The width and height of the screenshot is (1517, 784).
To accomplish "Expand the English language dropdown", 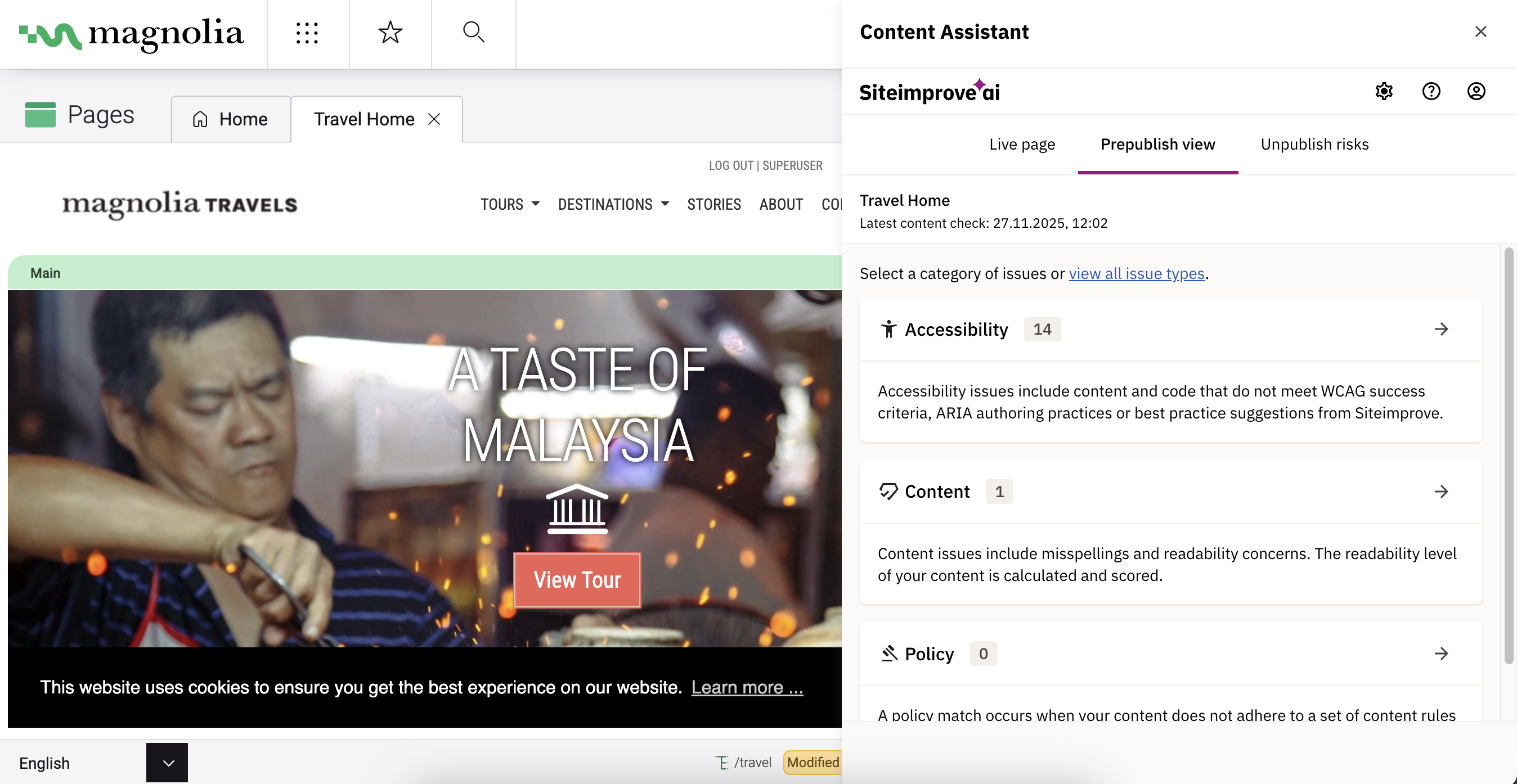I will 167,763.
